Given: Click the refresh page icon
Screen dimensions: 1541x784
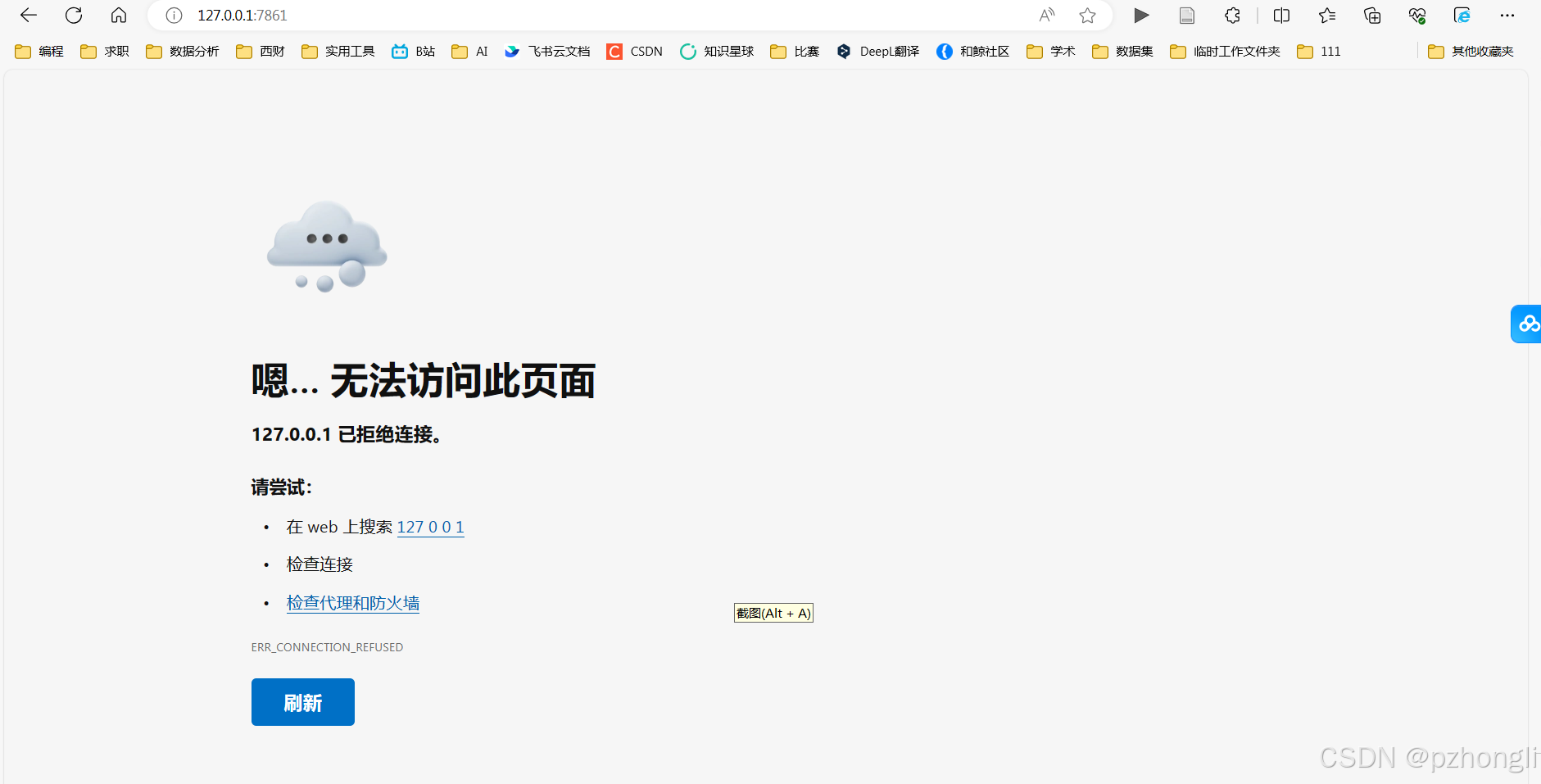Looking at the screenshot, I should click(x=74, y=15).
